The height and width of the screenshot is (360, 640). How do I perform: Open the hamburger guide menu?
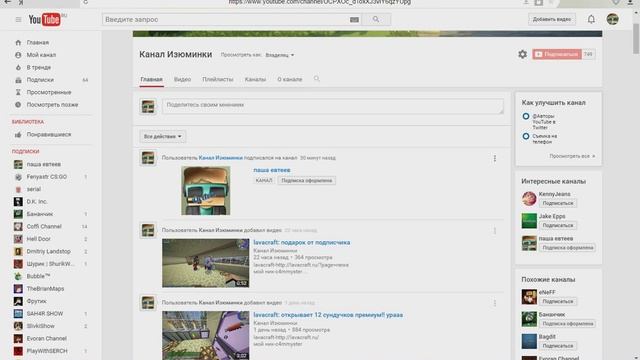tap(18, 19)
